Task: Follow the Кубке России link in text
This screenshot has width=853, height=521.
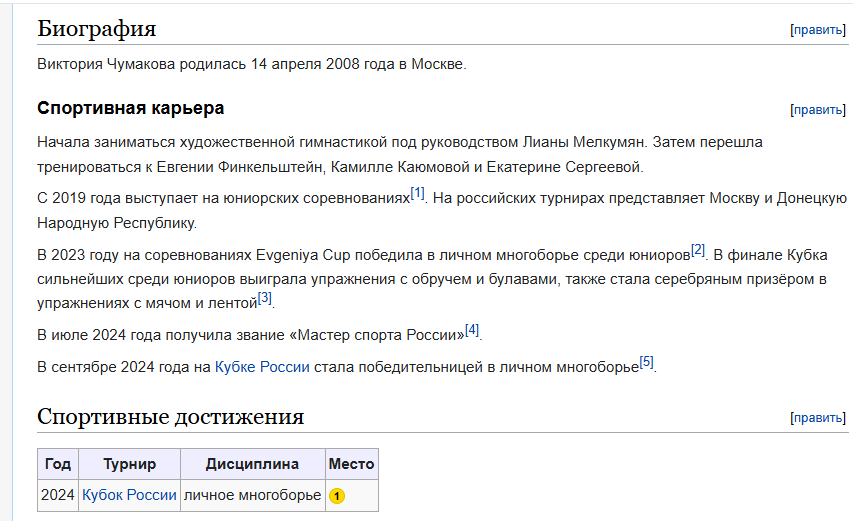Action: [x=262, y=367]
